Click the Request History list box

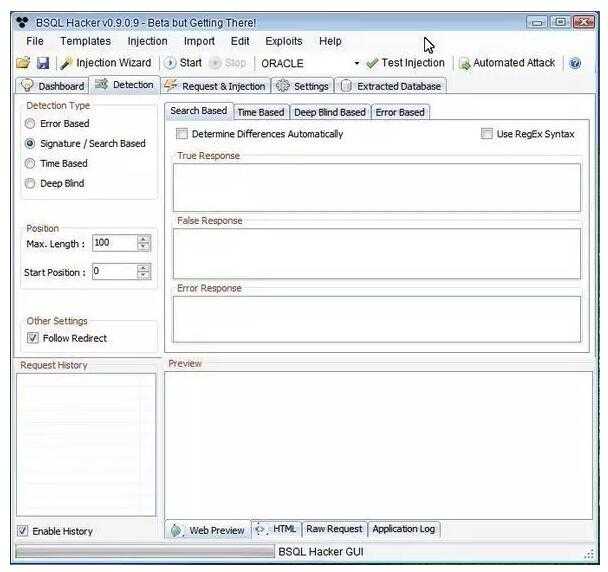(x=86, y=445)
